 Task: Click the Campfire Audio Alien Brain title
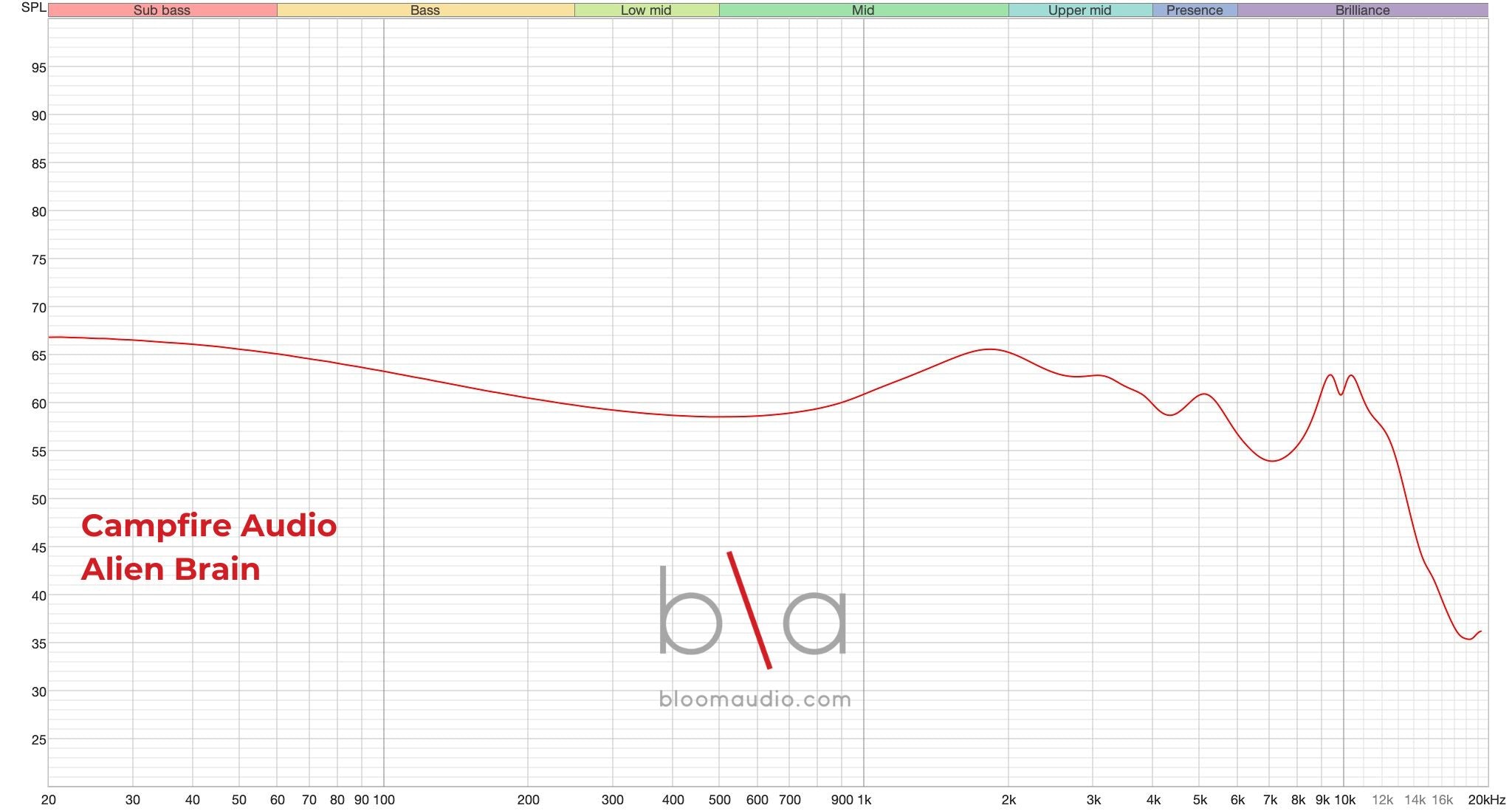coord(209,547)
